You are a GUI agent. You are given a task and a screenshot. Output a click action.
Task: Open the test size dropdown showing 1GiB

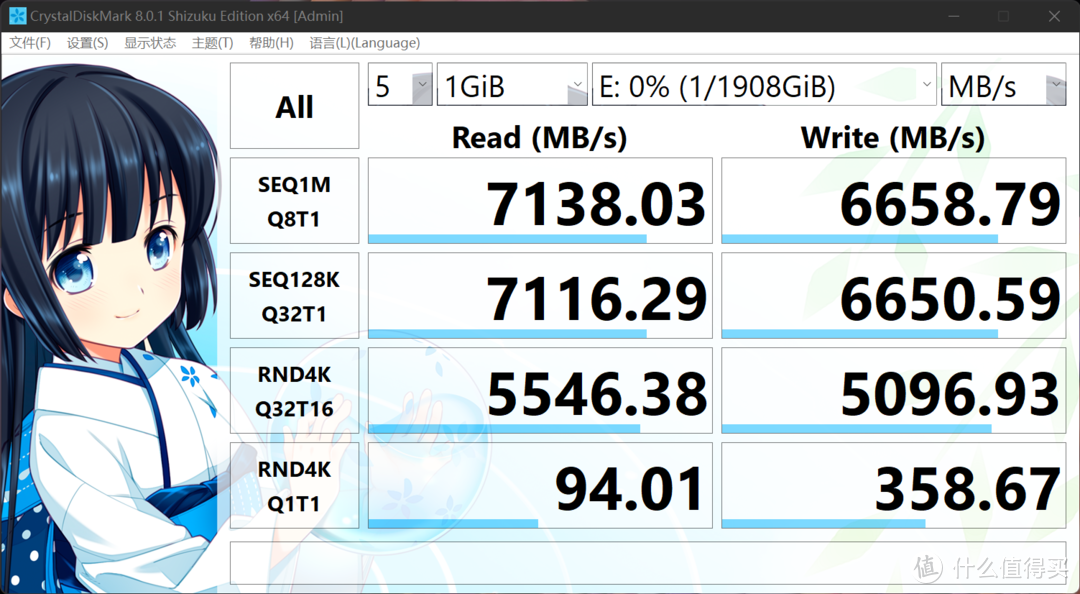click(512, 85)
